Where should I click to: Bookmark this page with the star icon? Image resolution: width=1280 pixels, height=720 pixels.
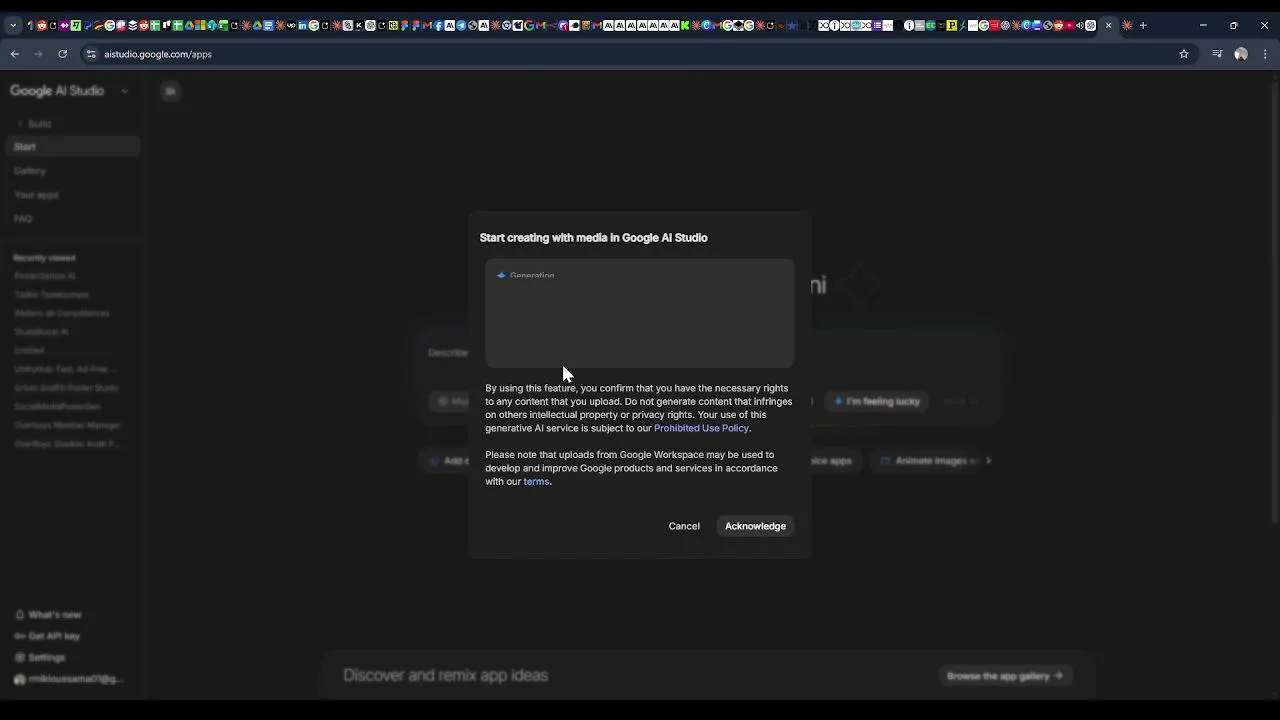pos(1184,54)
